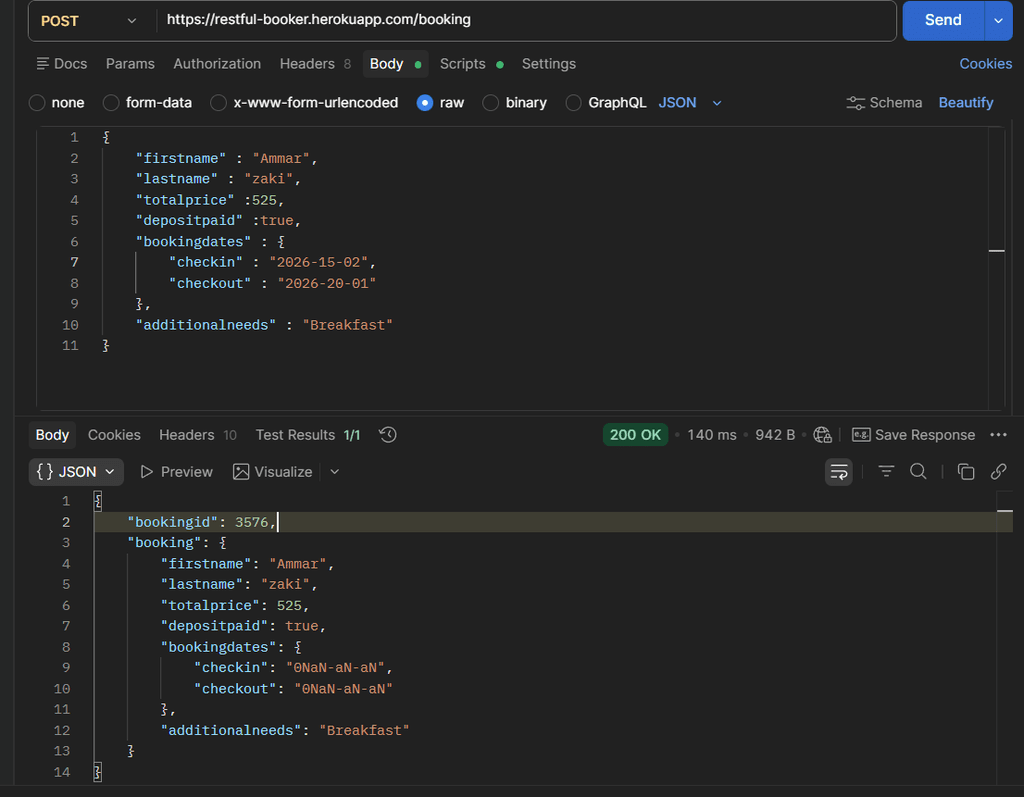Click the Beautify link
The width and height of the screenshot is (1024, 797).
tap(966, 103)
